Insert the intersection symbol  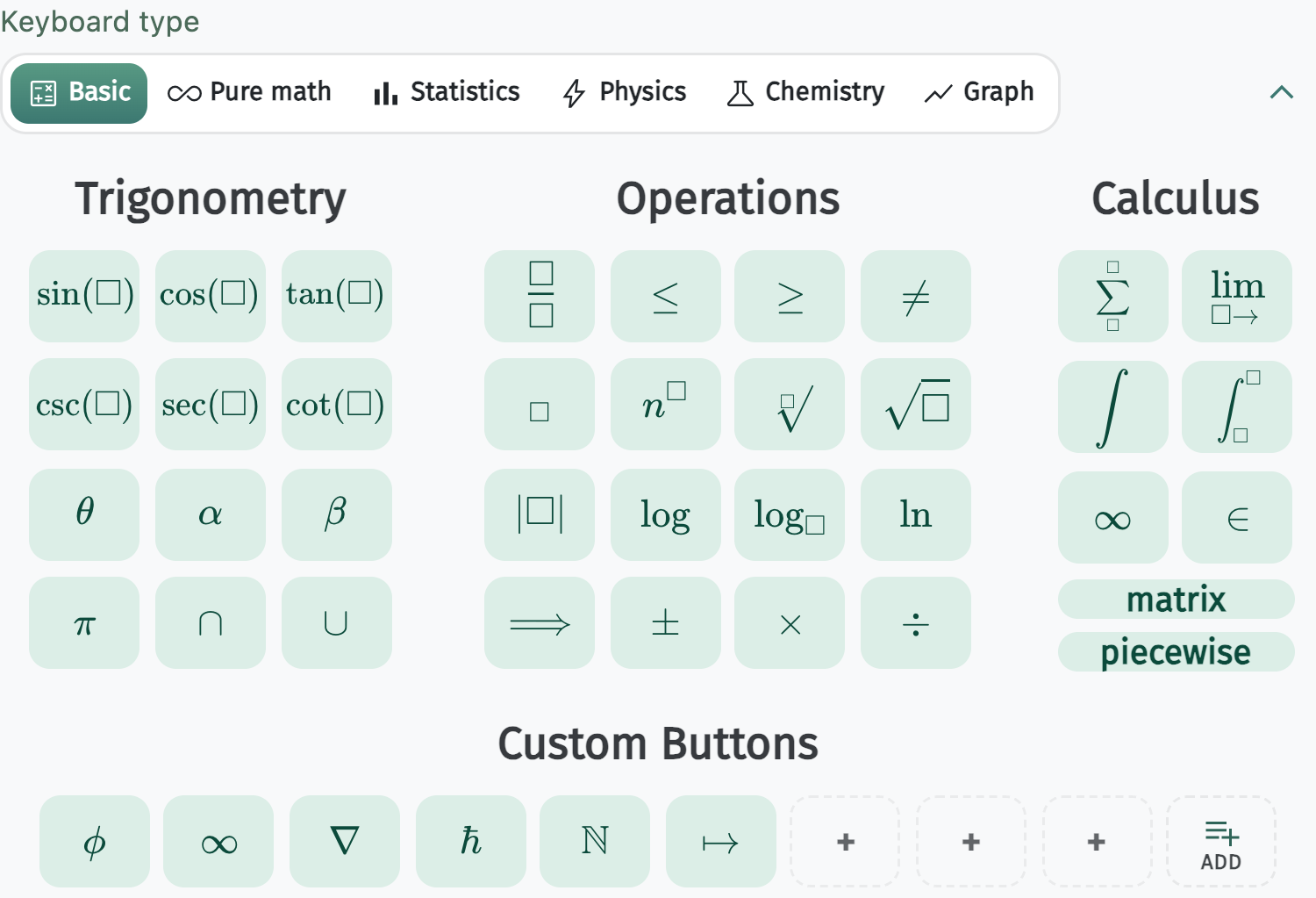click(211, 623)
